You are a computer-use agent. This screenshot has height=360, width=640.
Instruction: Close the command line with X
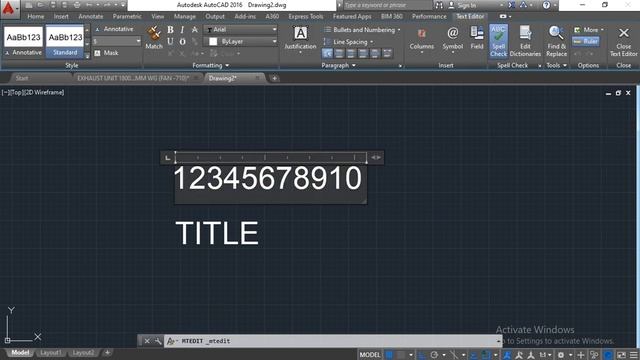pos(147,341)
